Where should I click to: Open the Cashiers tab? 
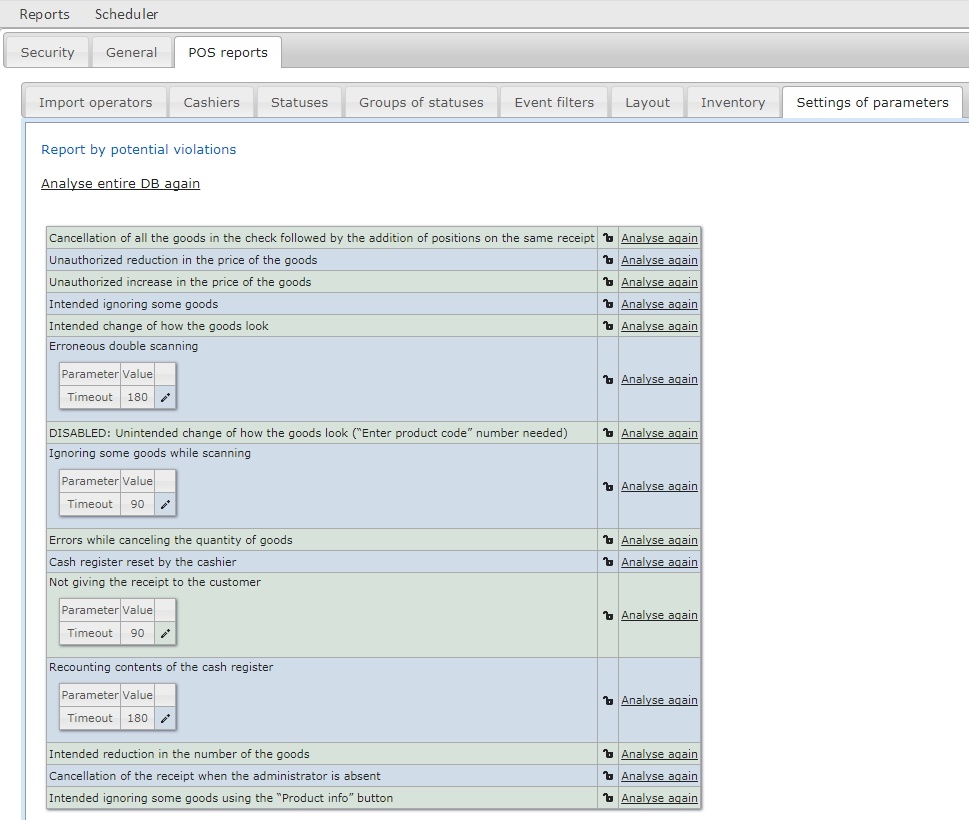click(211, 102)
